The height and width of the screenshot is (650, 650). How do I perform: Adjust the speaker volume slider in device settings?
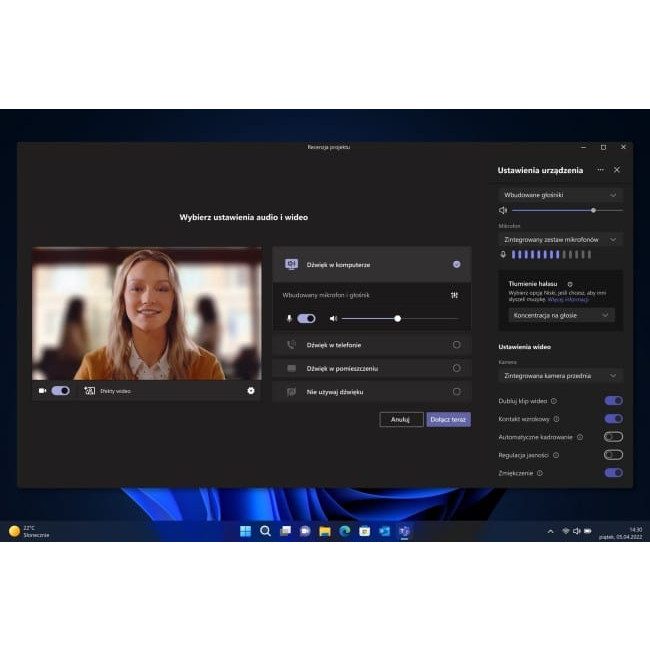(x=567, y=211)
